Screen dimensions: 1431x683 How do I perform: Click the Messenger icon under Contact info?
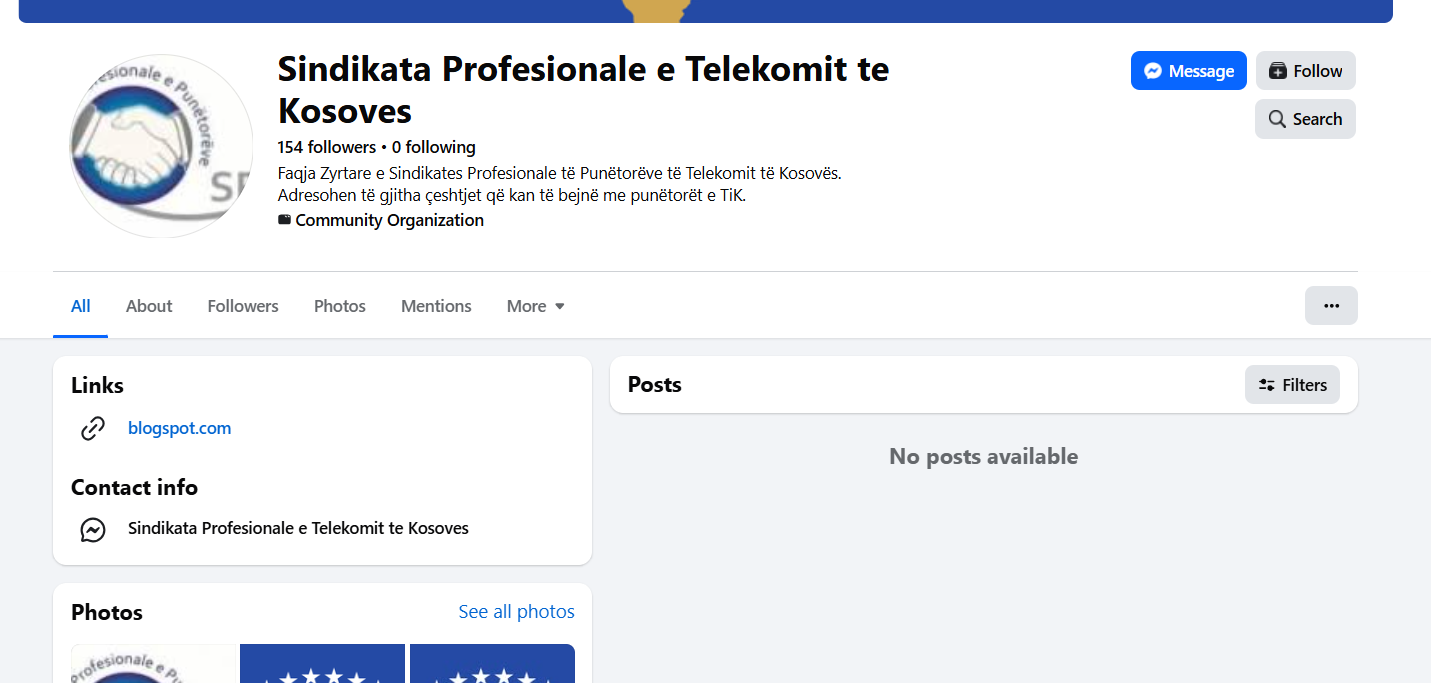pyautogui.click(x=93, y=529)
